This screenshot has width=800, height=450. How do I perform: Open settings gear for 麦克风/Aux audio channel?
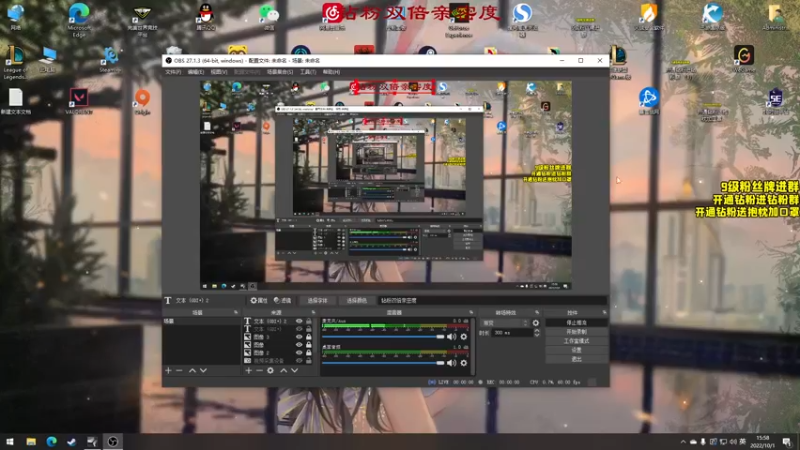(x=463, y=337)
